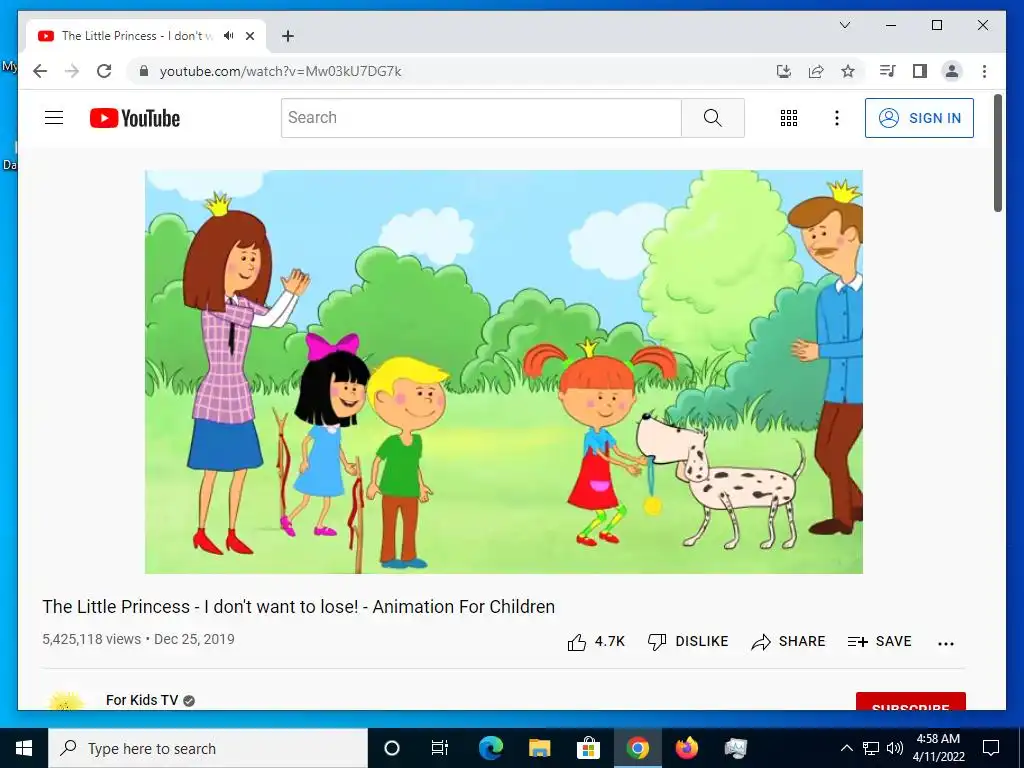
Task: Open a new Chrome tab
Action: [x=287, y=36]
